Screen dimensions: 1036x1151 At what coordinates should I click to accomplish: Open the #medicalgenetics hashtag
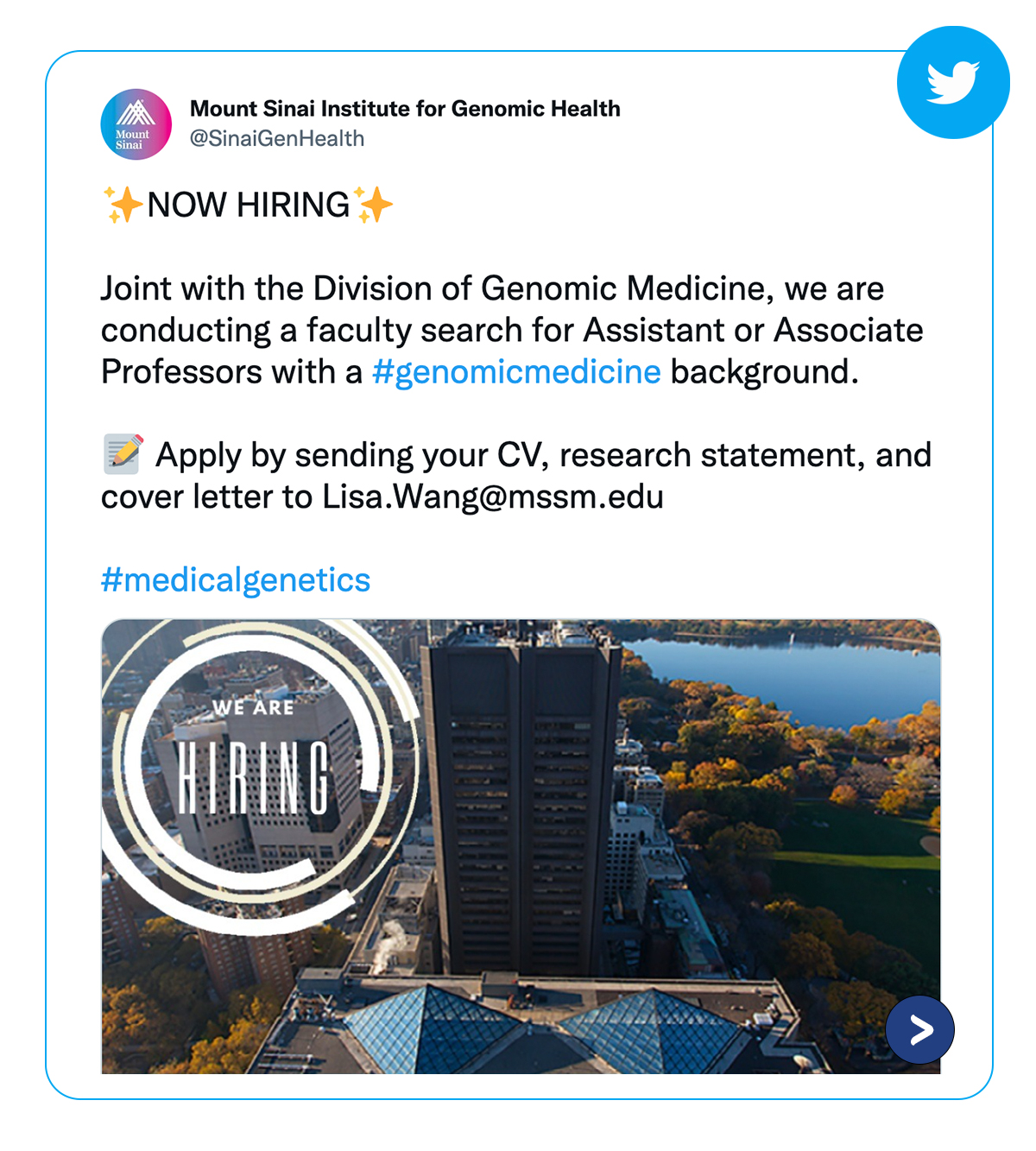(x=236, y=580)
